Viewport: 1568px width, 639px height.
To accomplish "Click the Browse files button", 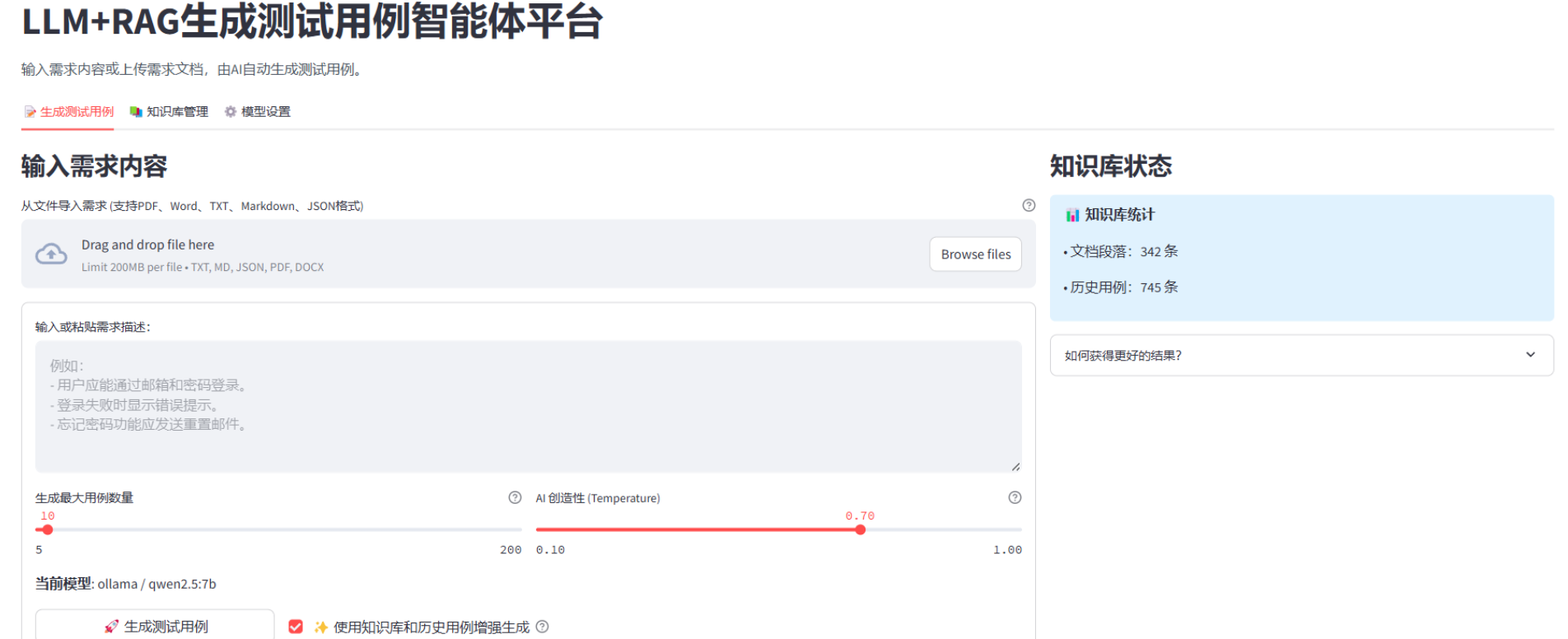I will (976, 254).
